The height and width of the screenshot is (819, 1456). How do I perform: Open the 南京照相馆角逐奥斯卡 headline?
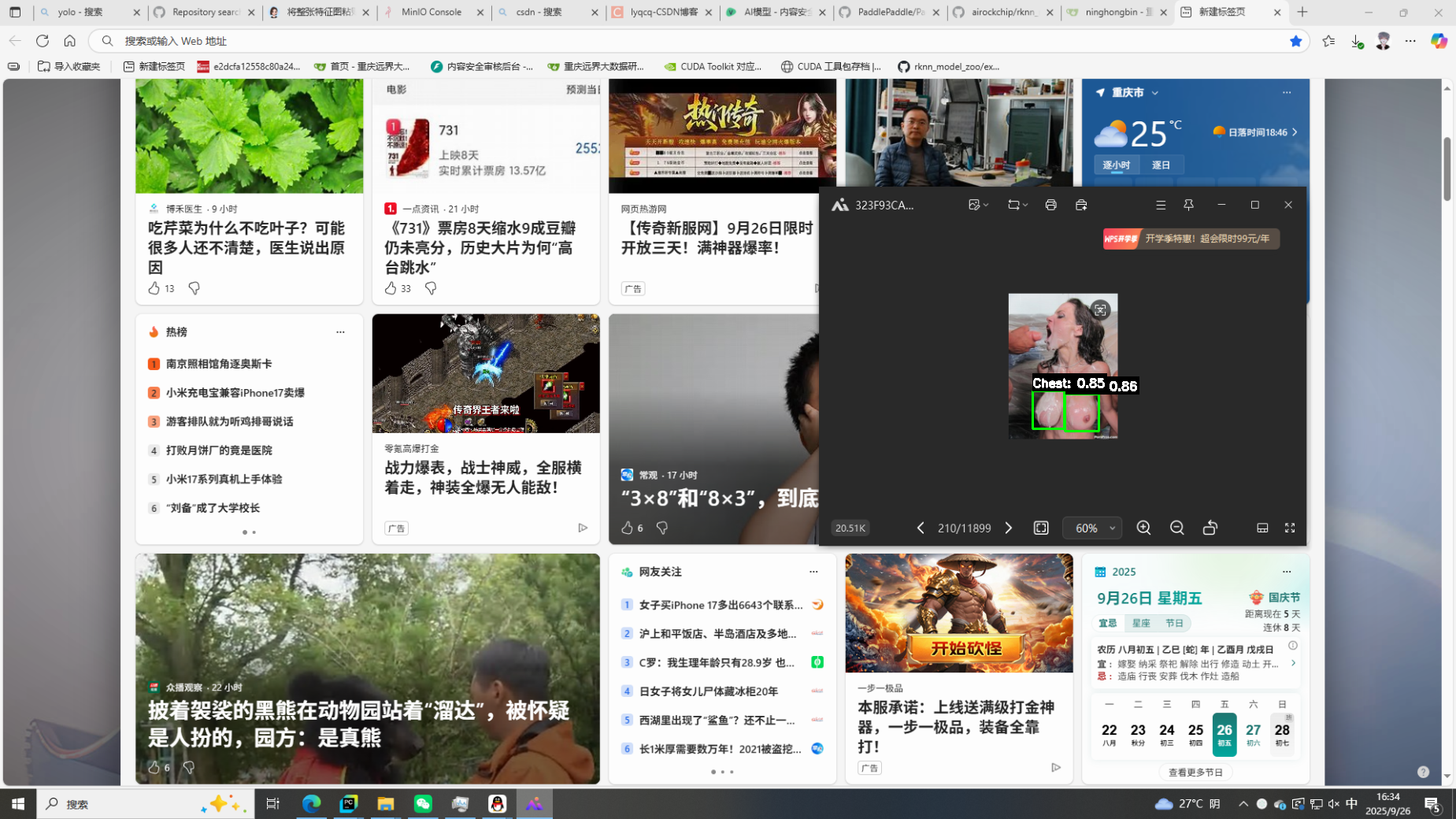(219, 364)
